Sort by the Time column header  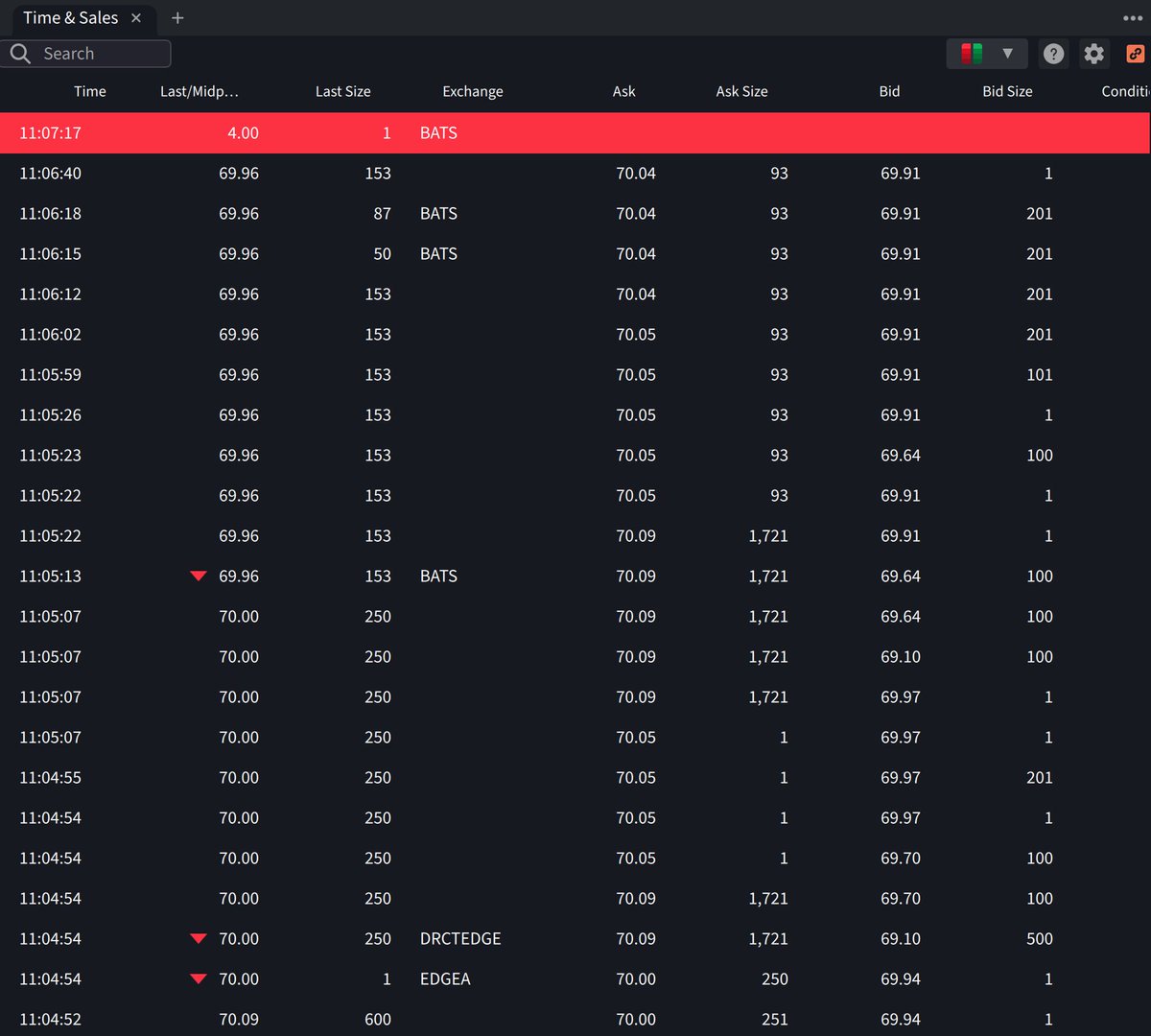(x=90, y=91)
